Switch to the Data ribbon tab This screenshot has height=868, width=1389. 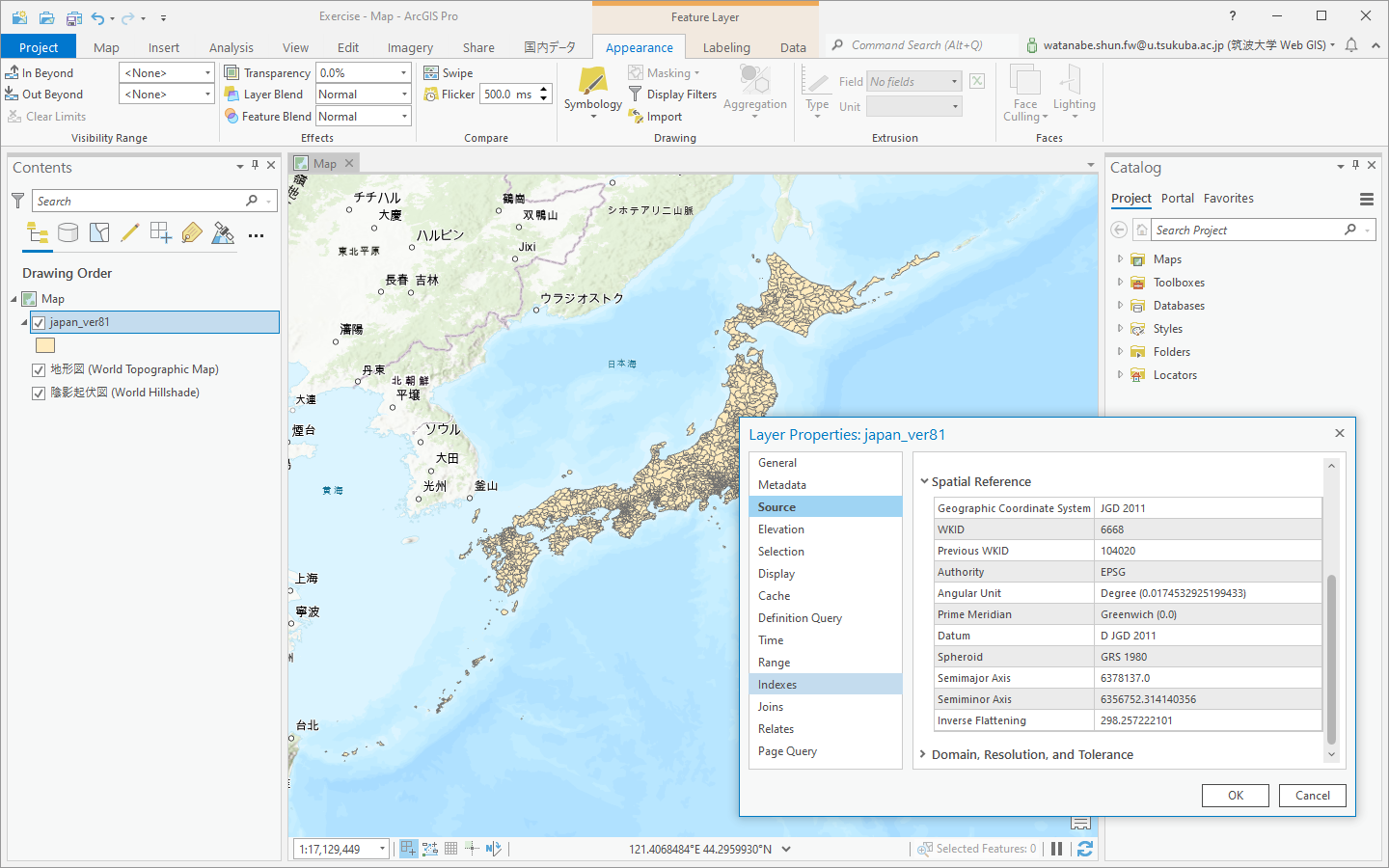(x=793, y=47)
